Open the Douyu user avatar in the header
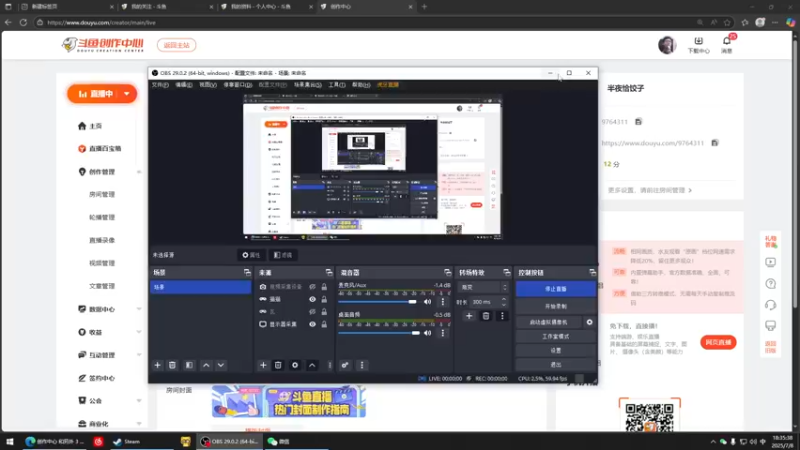The image size is (800, 450). point(667,45)
